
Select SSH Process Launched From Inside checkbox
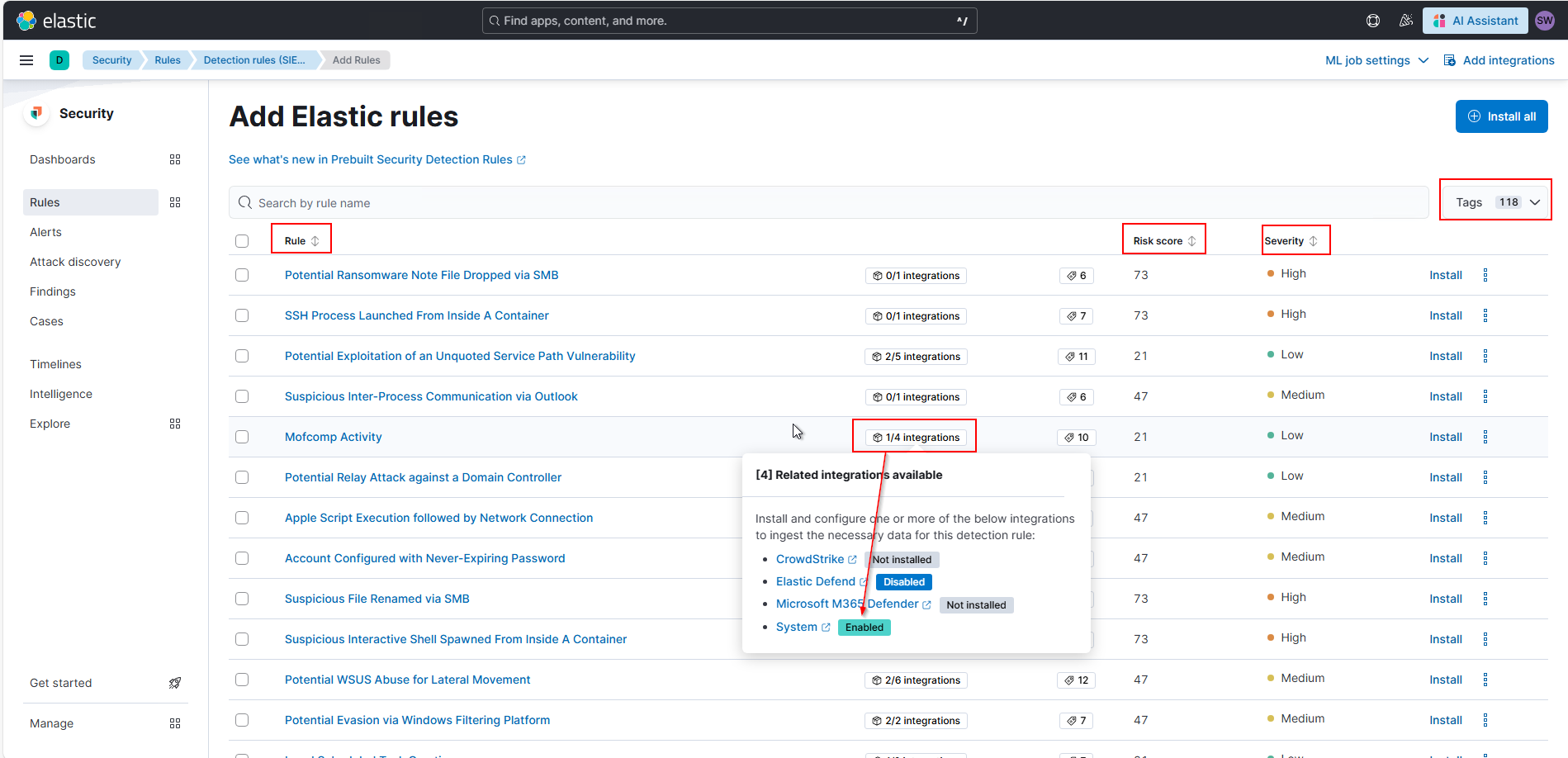click(242, 315)
